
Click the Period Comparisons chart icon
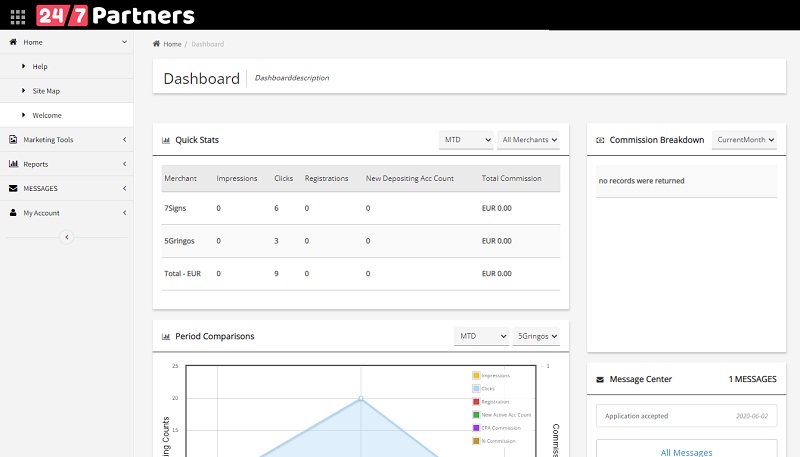pyautogui.click(x=166, y=336)
